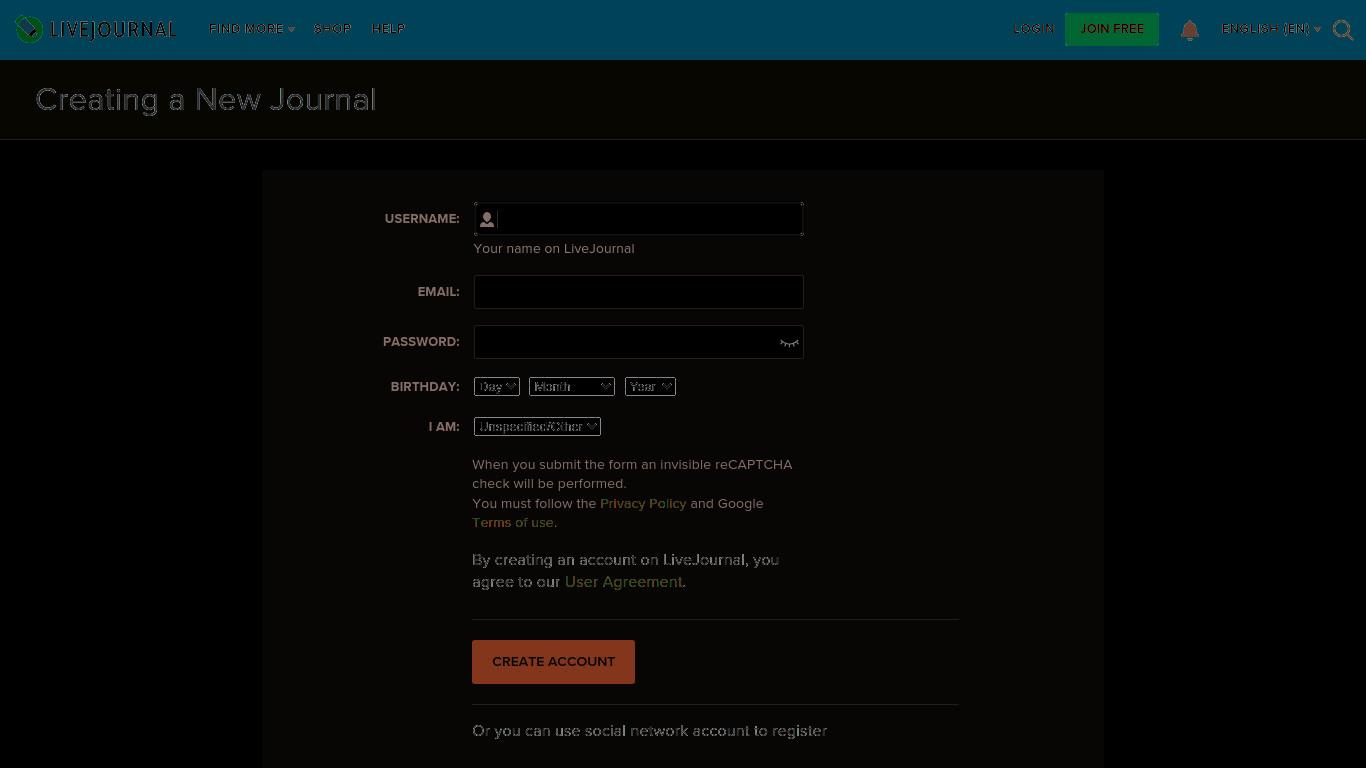Focus the Password input field
The image size is (1366, 768).
coord(639,342)
